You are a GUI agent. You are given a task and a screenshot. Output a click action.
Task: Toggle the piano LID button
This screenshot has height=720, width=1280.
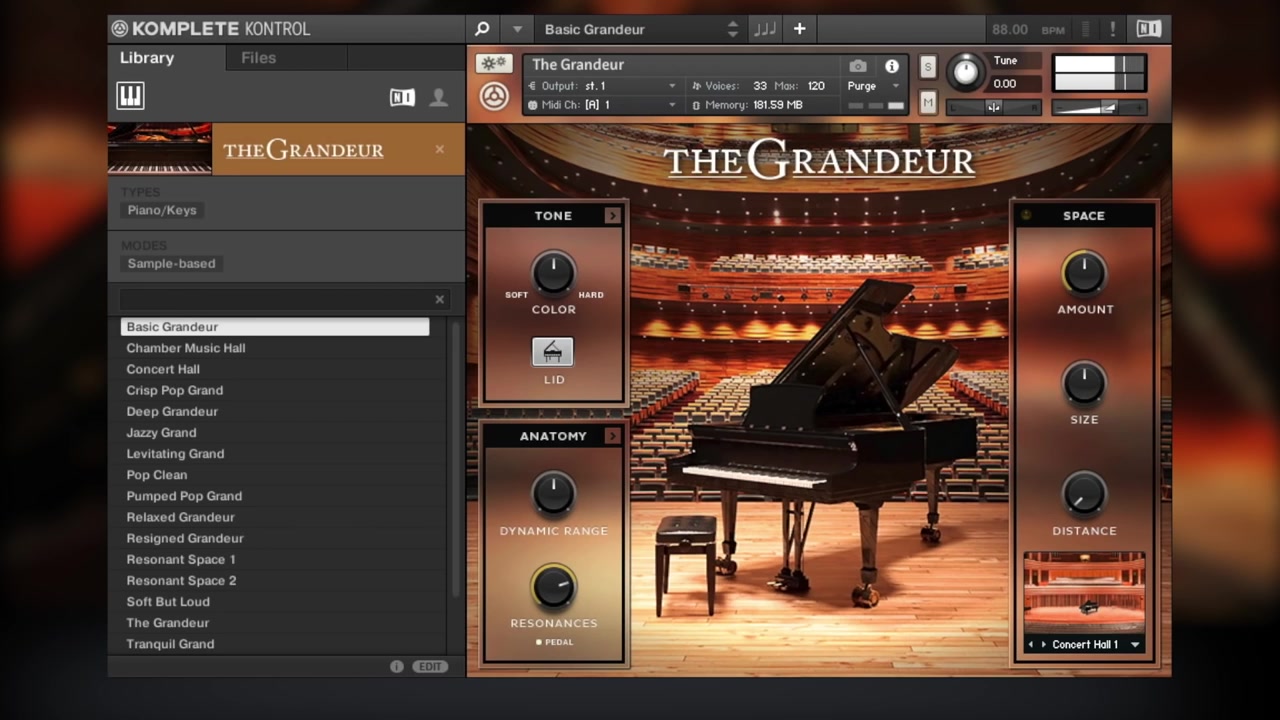pyautogui.click(x=552, y=352)
